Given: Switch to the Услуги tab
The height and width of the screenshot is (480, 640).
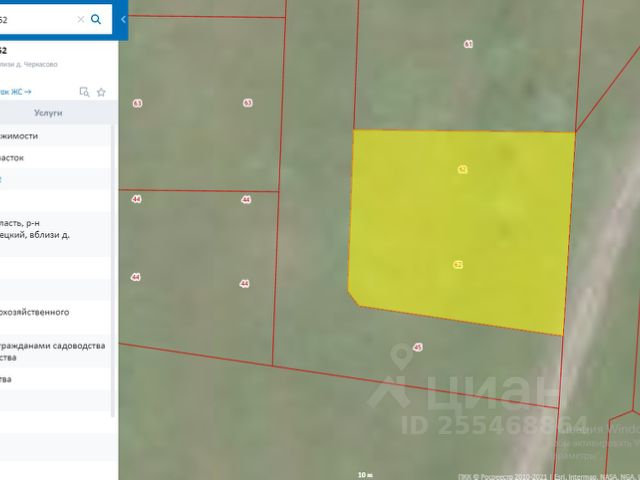Looking at the screenshot, I should (x=47, y=114).
